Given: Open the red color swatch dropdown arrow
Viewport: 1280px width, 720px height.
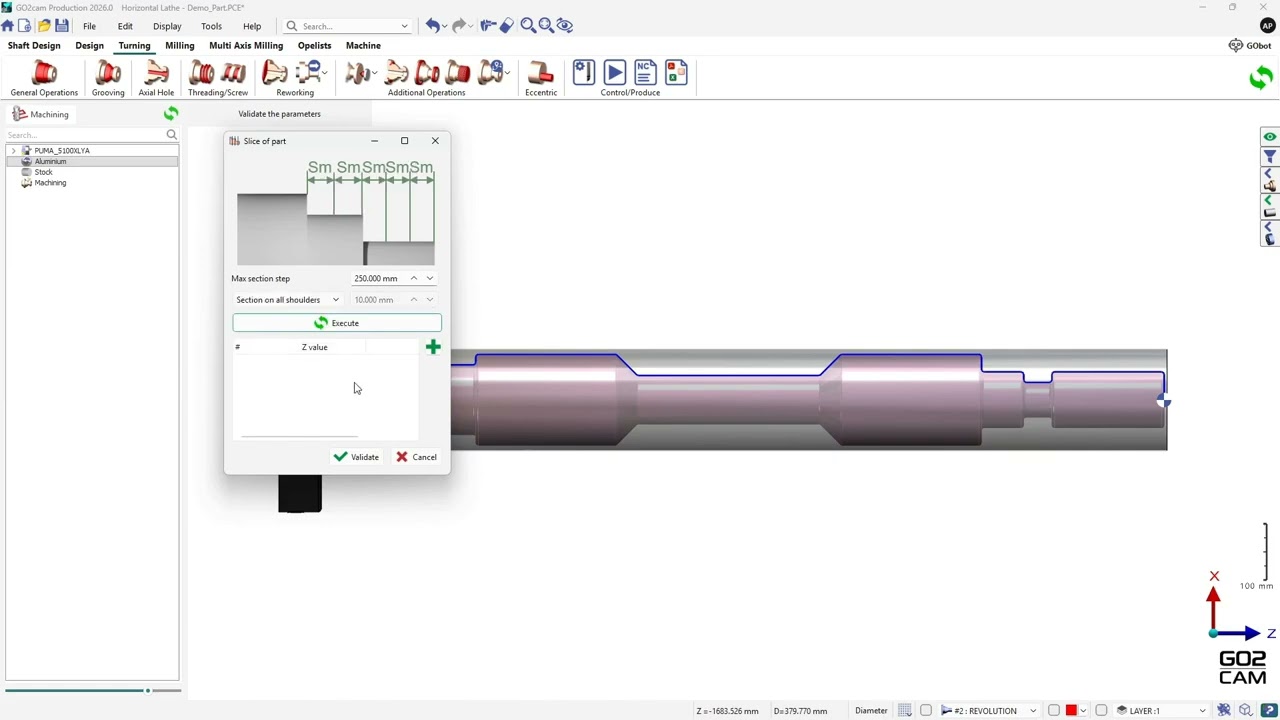Looking at the screenshot, I should point(1083,710).
